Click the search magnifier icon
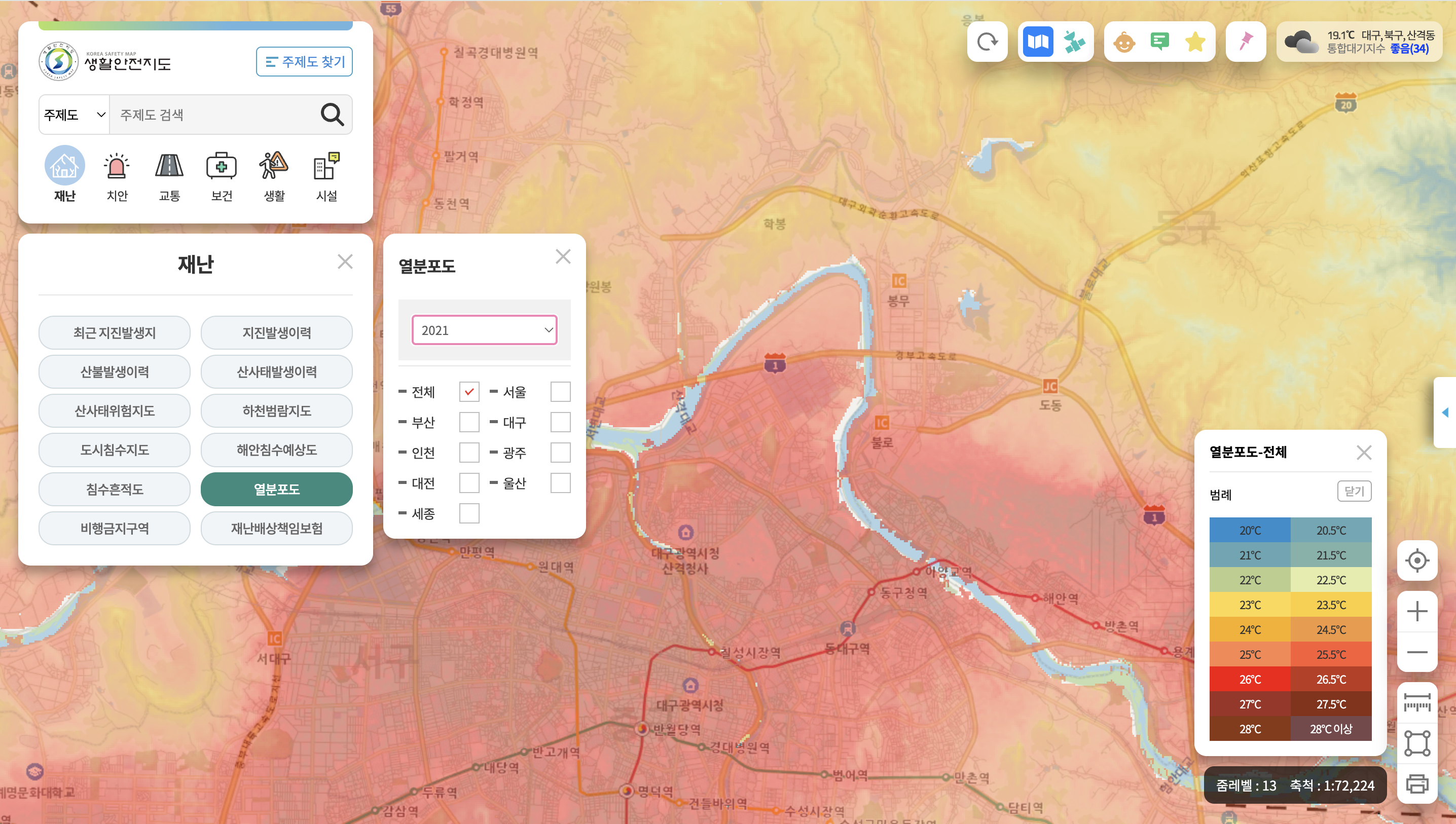1456x824 pixels. (332, 115)
